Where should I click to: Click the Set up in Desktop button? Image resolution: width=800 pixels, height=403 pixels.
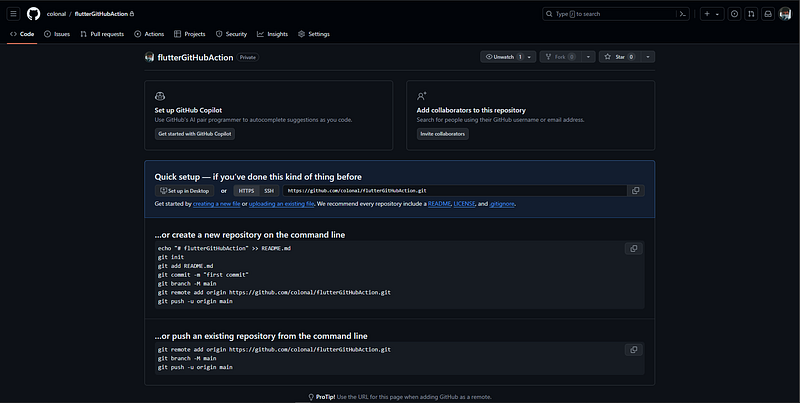point(185,191)
